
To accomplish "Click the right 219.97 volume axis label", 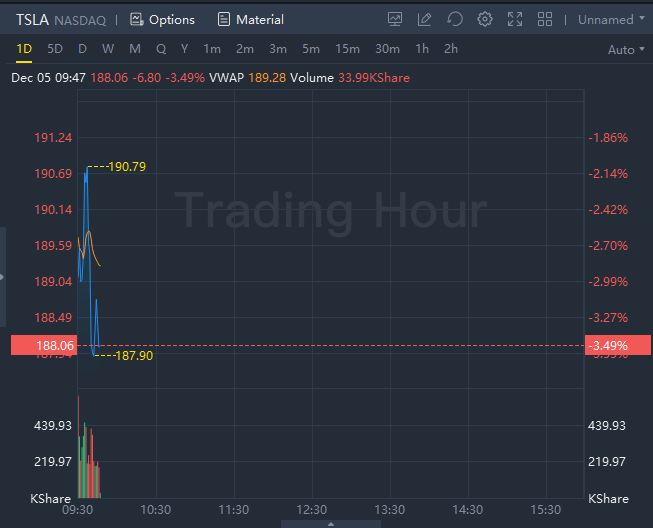I will pos(607,461).
